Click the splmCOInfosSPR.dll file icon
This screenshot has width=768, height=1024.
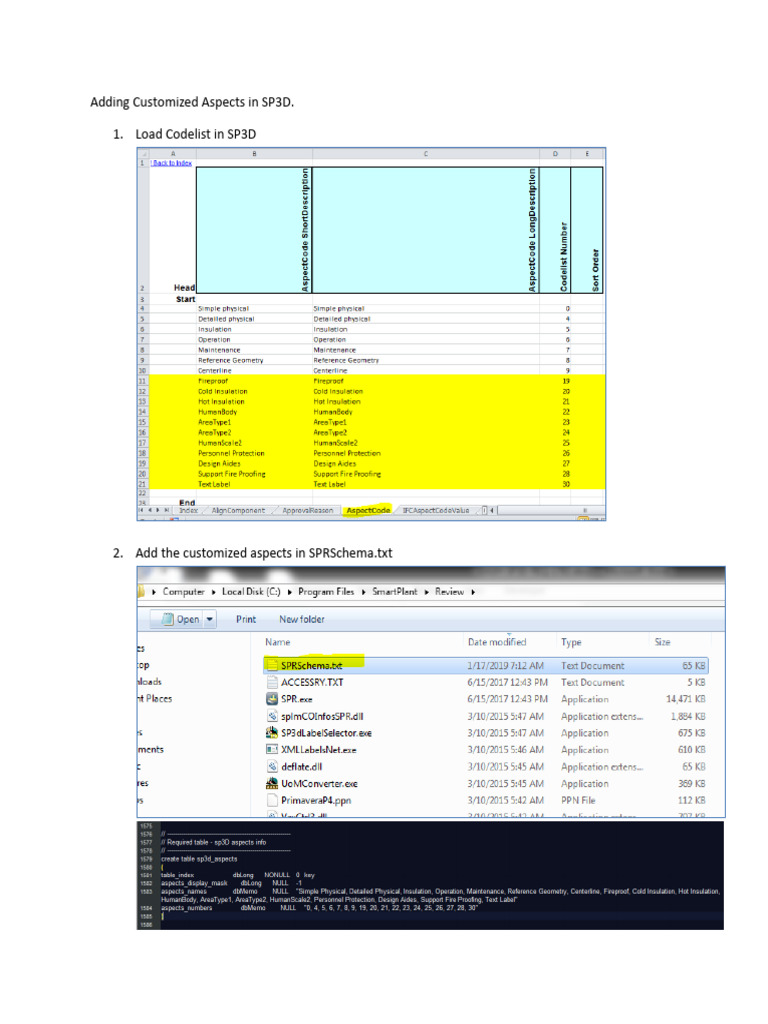[x=272, y=716]
